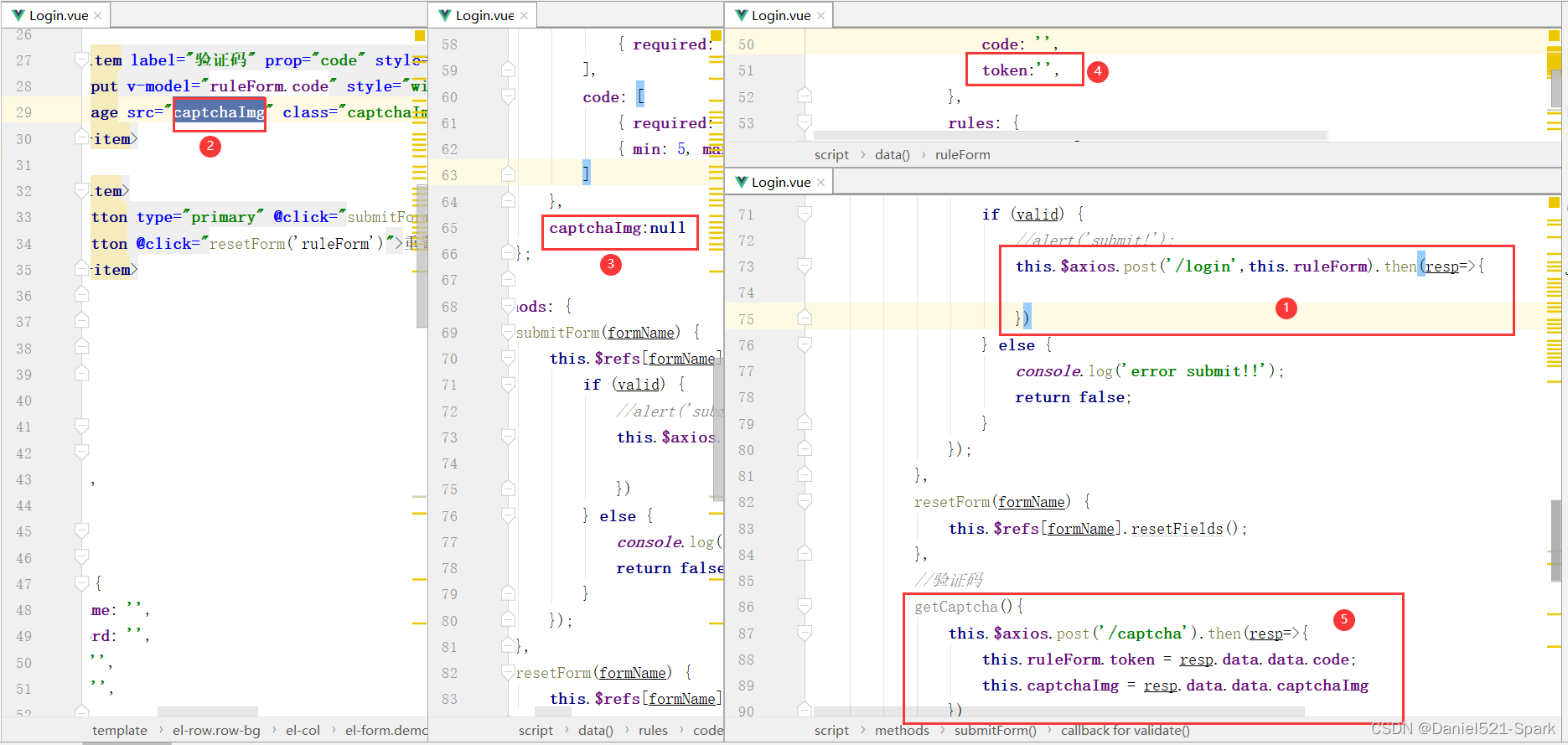Image resolution: width=1568 pixels, height=745 pixels.
Task: Collapse the resetForm fold at line 82 in getCaptcha pane
Action: click(805, 501)
